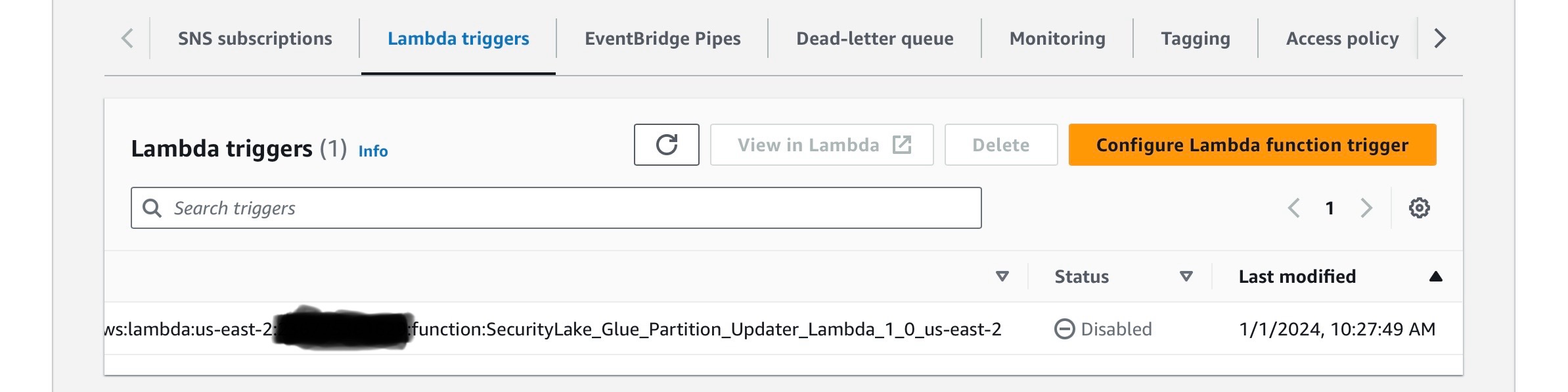
Task: Sort by the Status column arrow
Action: pyautogui.click(x=1186, y=276)
